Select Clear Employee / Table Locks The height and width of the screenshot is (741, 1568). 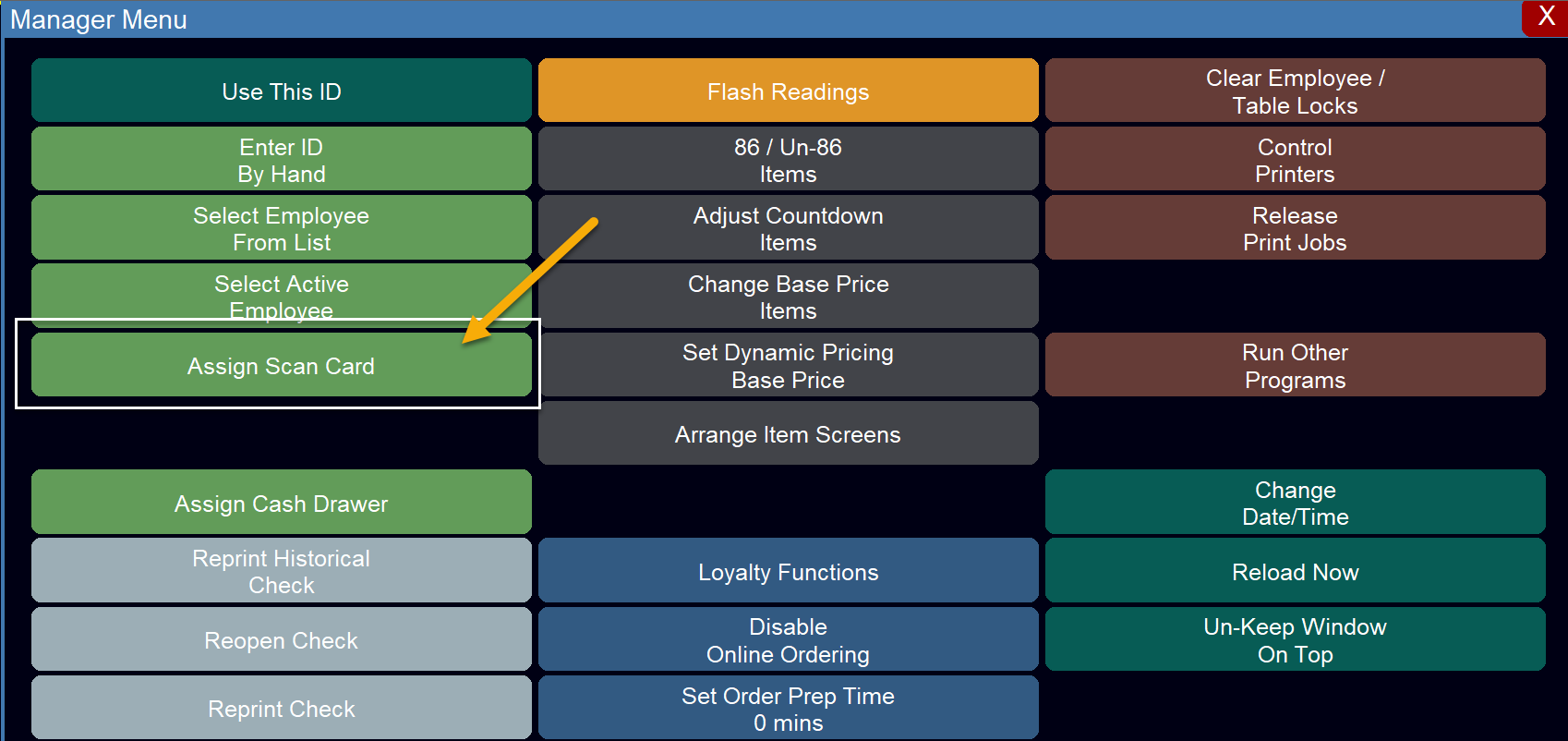coord(1296,91)
